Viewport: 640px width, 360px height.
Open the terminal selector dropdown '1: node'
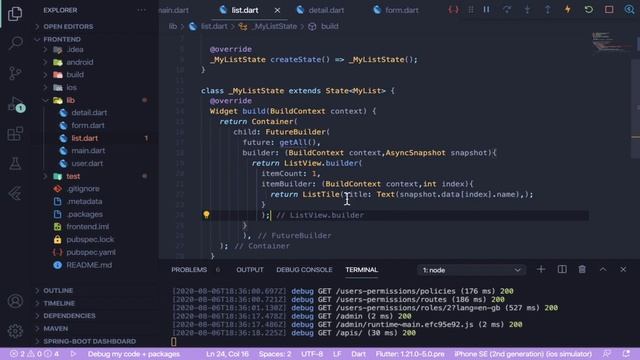pos(471,270)
